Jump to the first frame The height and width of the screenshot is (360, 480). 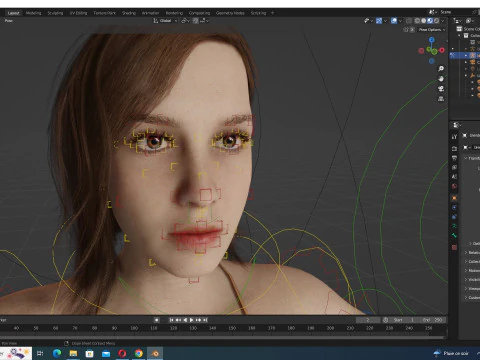[x=171, y=320]
